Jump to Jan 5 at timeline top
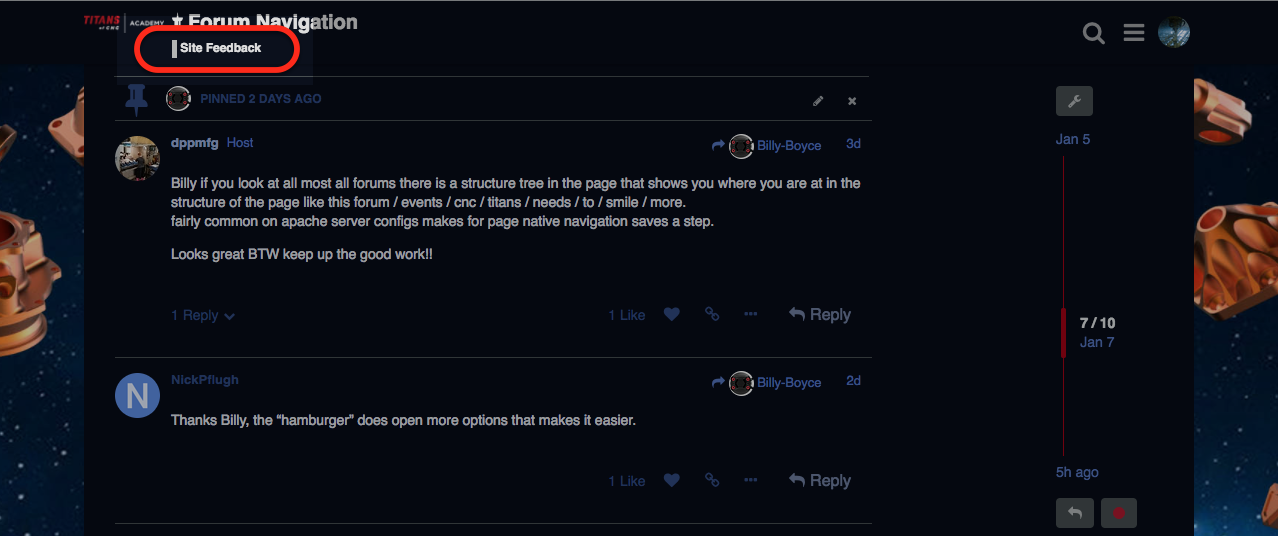 click(1073, 139)
